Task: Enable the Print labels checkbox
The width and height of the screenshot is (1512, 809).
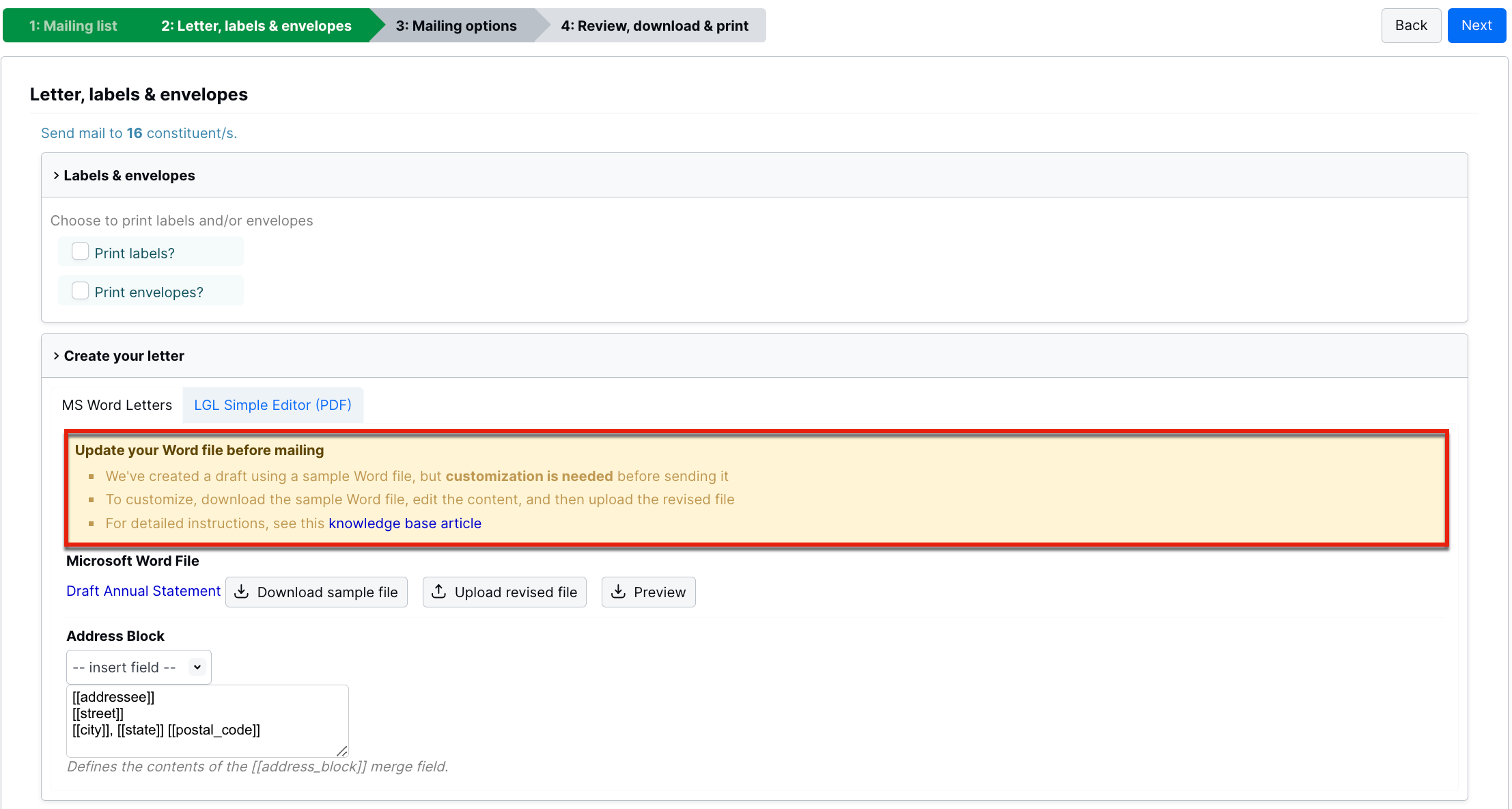Action: pos(81,251)
